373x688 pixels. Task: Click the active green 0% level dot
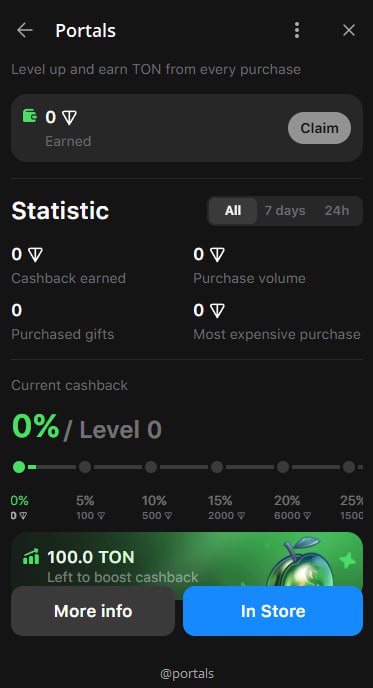click(x=19, y=467)
